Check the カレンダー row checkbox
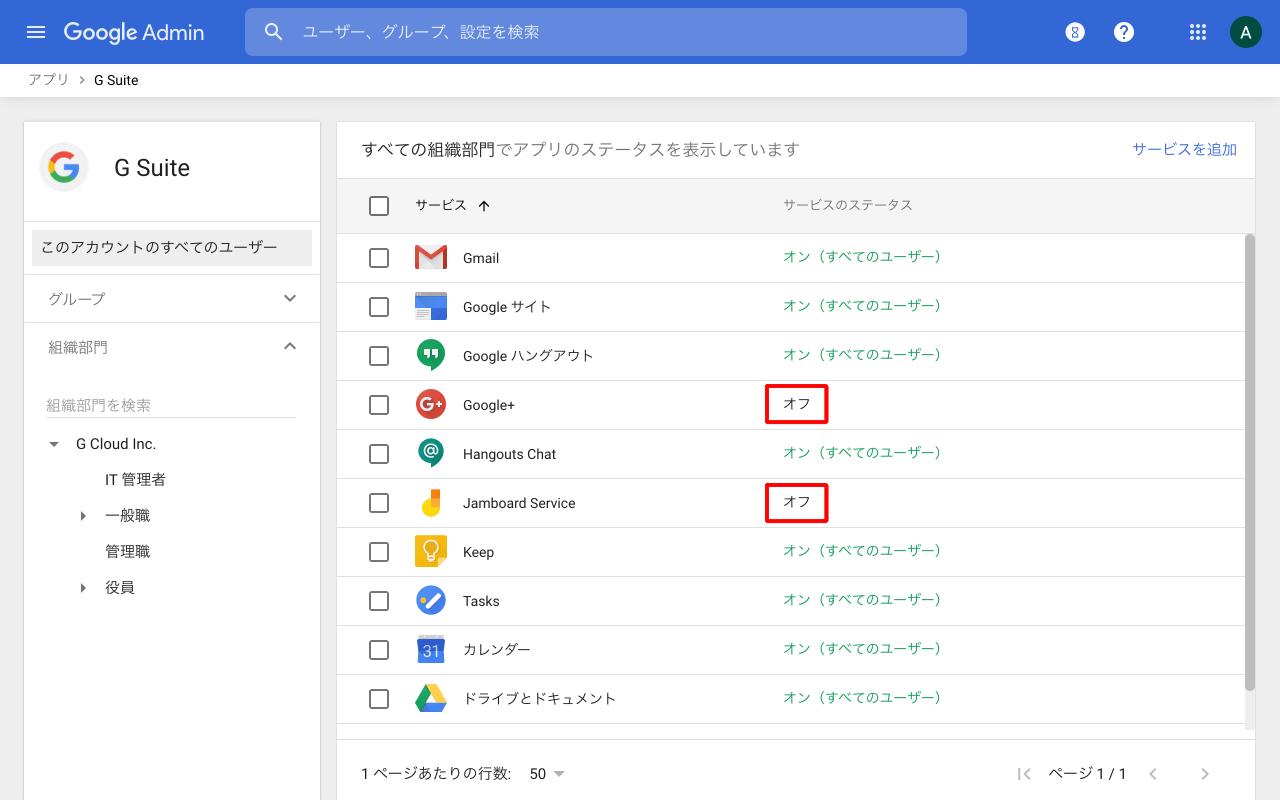The width and height of the screenshot is (1280, 800). 379,650
